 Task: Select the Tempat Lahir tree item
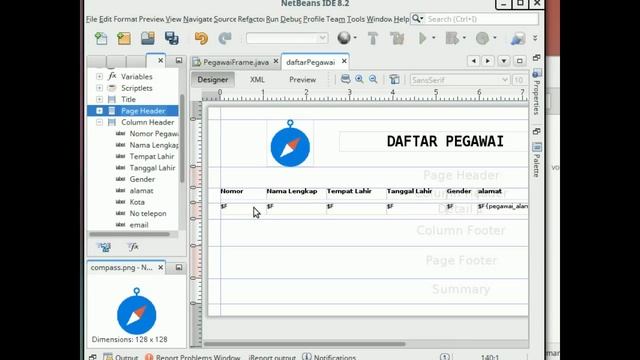(x=151, y=156)
